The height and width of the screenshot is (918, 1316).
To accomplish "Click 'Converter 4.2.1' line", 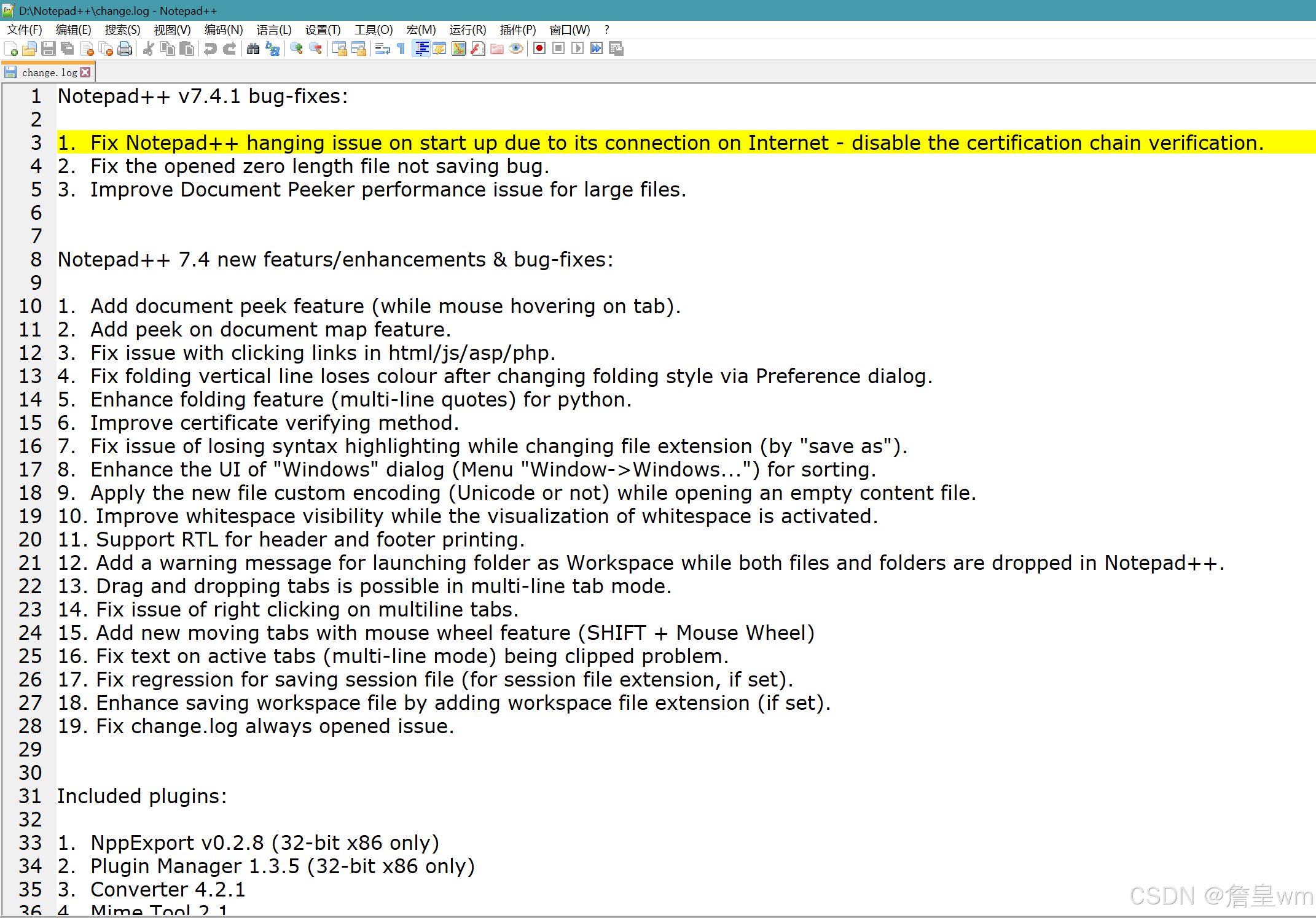I will (151, 890).
